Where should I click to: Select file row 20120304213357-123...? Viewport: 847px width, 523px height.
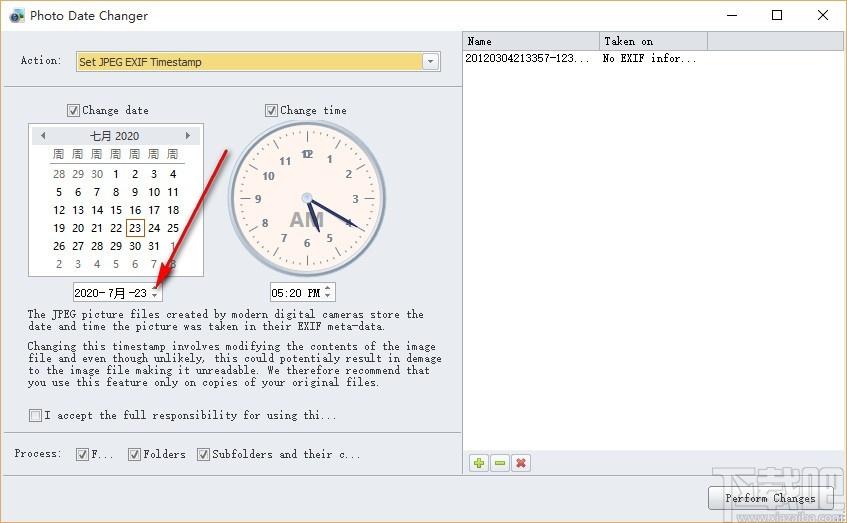[527, 58]
